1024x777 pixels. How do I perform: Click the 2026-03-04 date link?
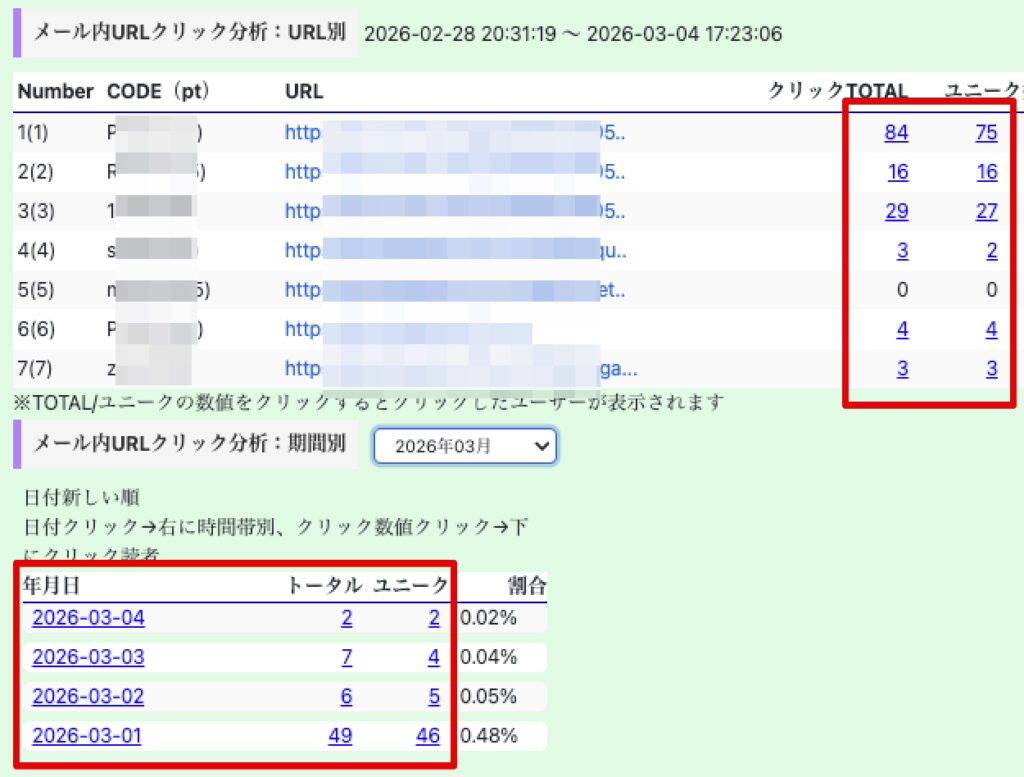click(x=88, y=618)
